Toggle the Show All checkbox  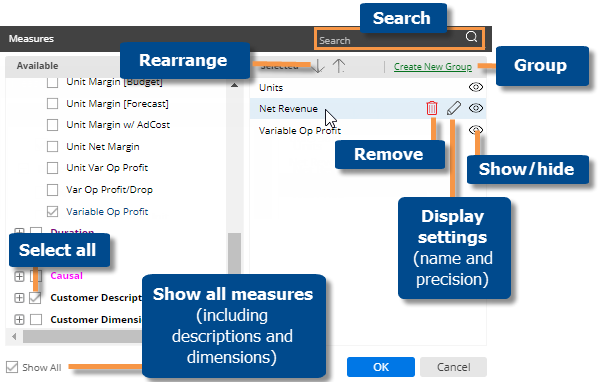tap(12, 367)
